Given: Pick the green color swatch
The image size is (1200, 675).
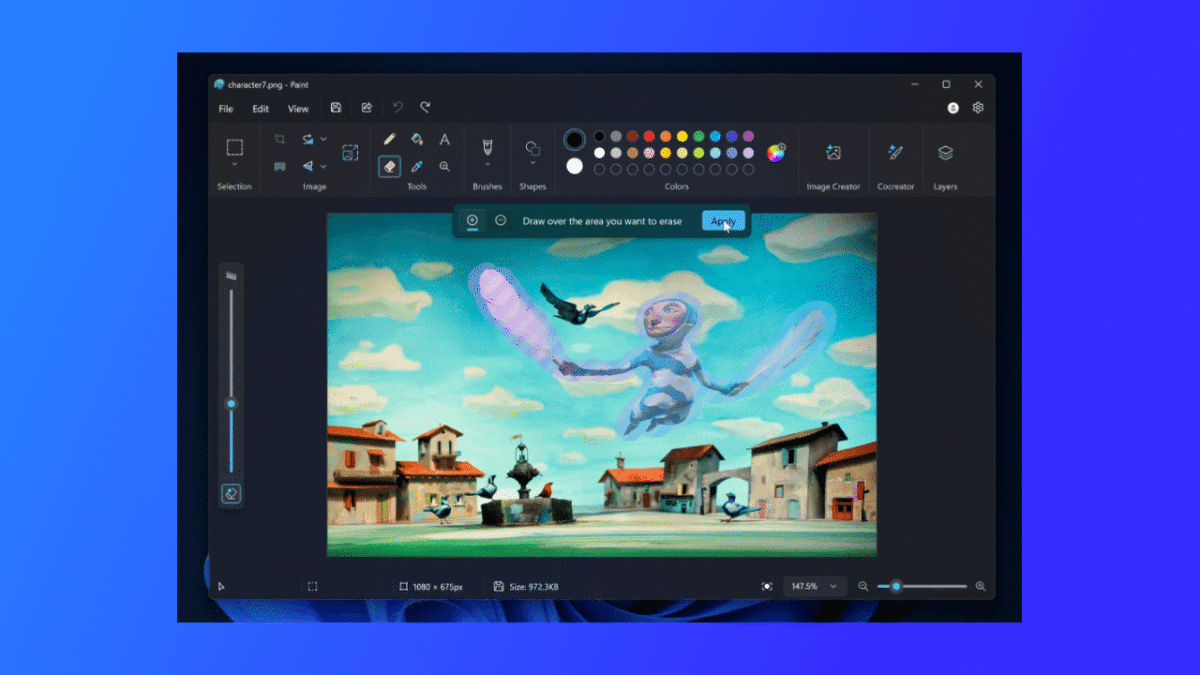Looking at the screenshot, I should (699, 136).
